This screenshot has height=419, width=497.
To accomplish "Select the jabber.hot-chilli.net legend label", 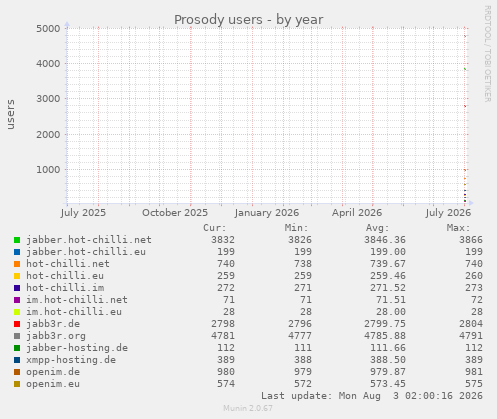I will click(x=89, y=240).
